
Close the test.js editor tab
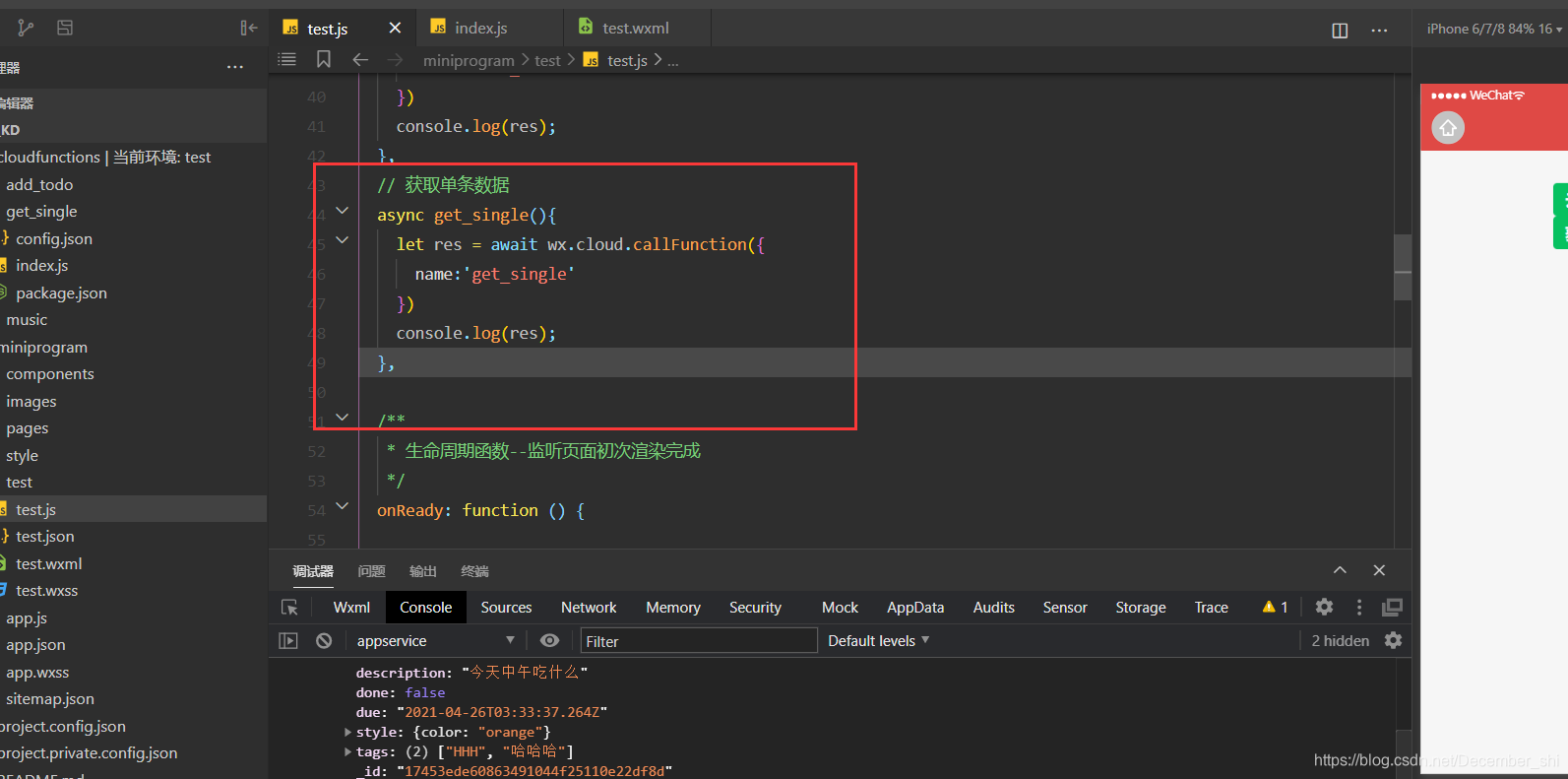[x=395, y=28]
